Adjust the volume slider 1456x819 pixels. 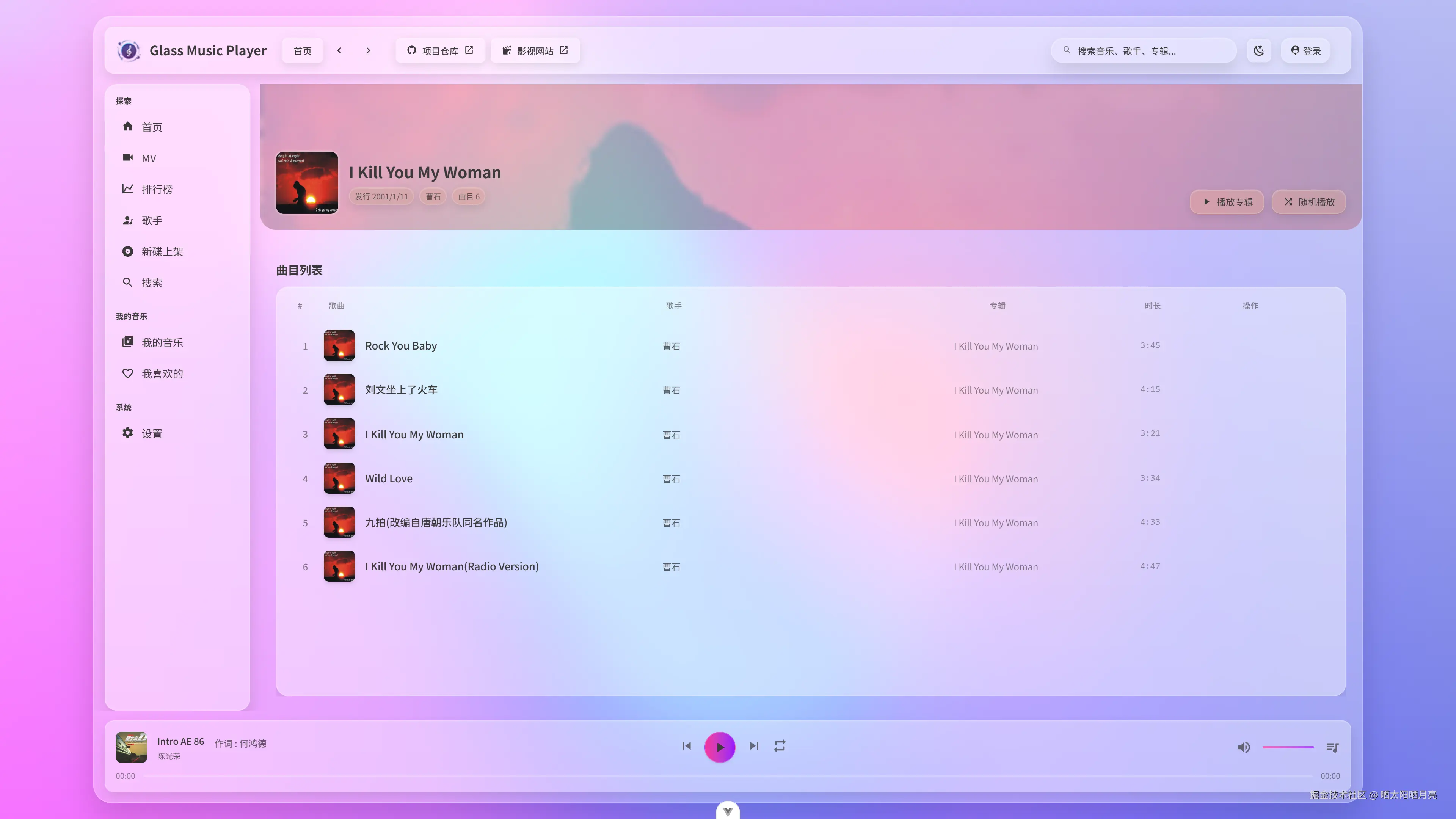coord(1288,747)
